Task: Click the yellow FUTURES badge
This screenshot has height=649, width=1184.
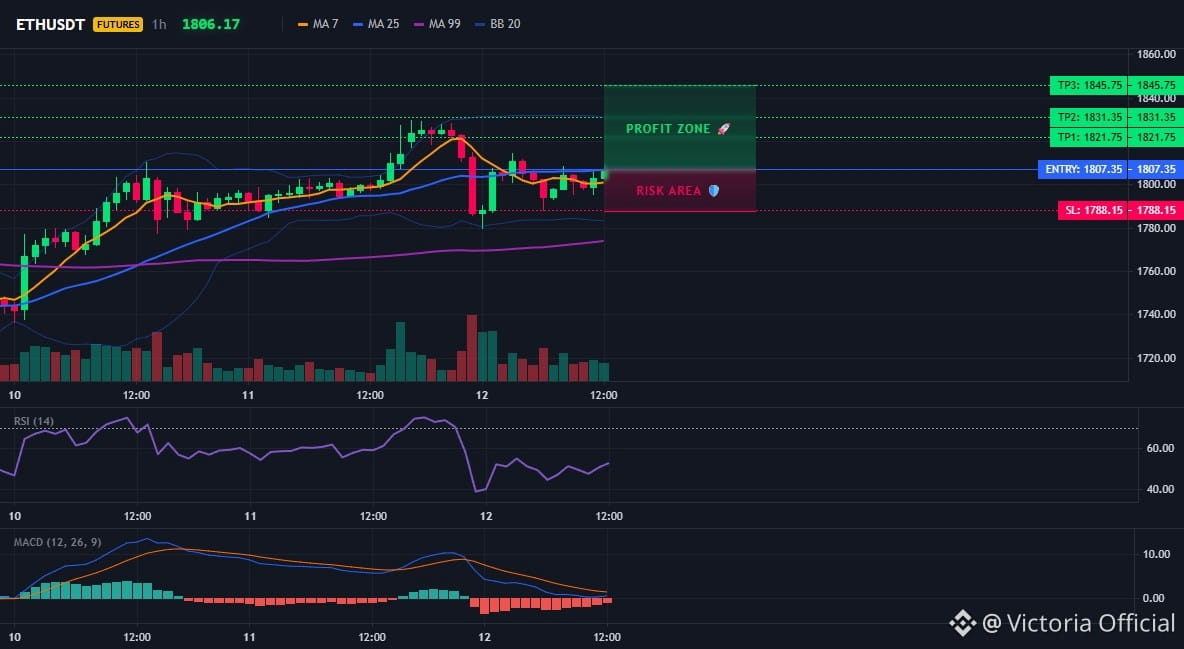Action: click(118, 24)
